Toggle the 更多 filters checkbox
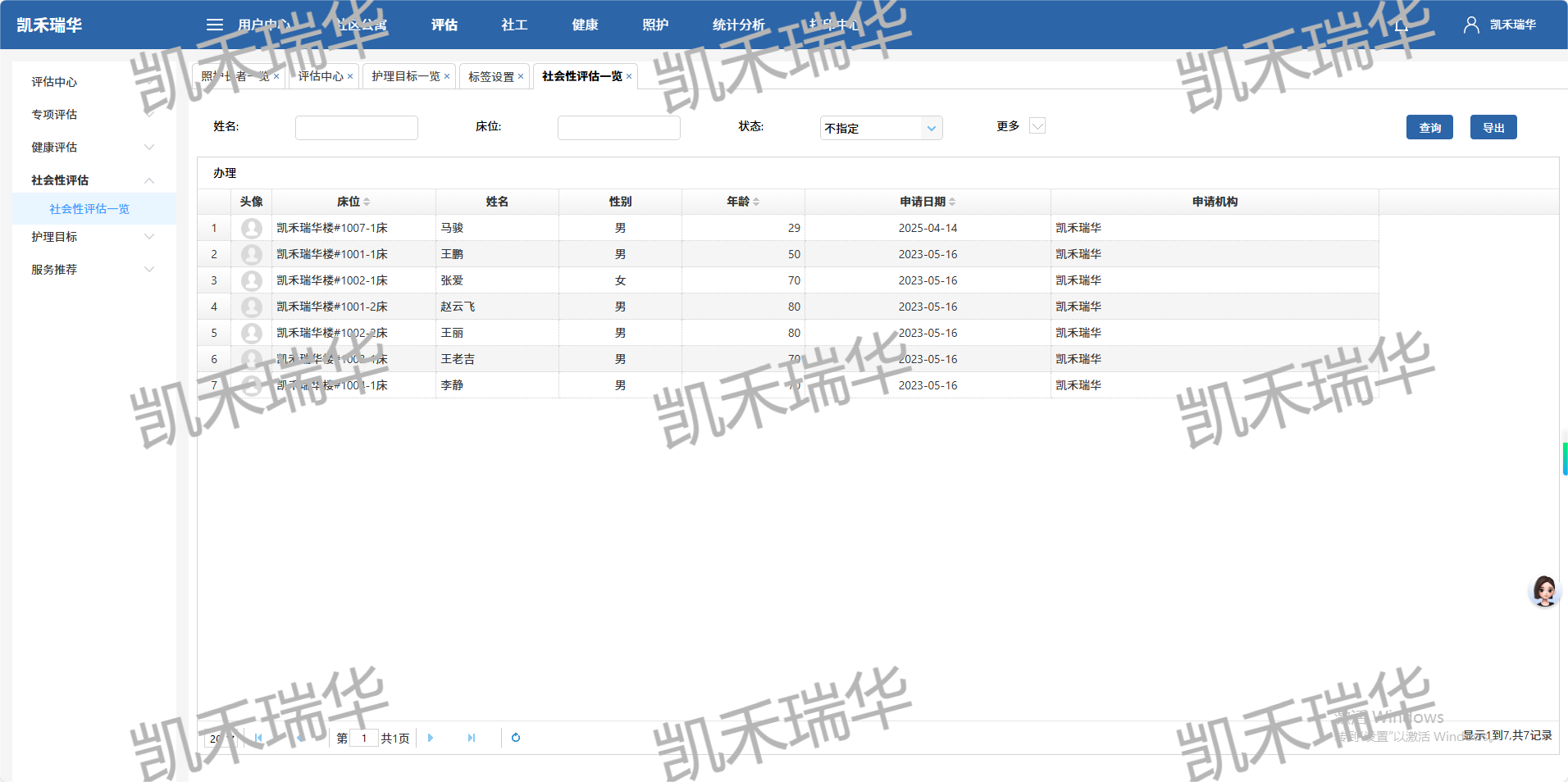The image size is (1568, 782). point(1037,126)
